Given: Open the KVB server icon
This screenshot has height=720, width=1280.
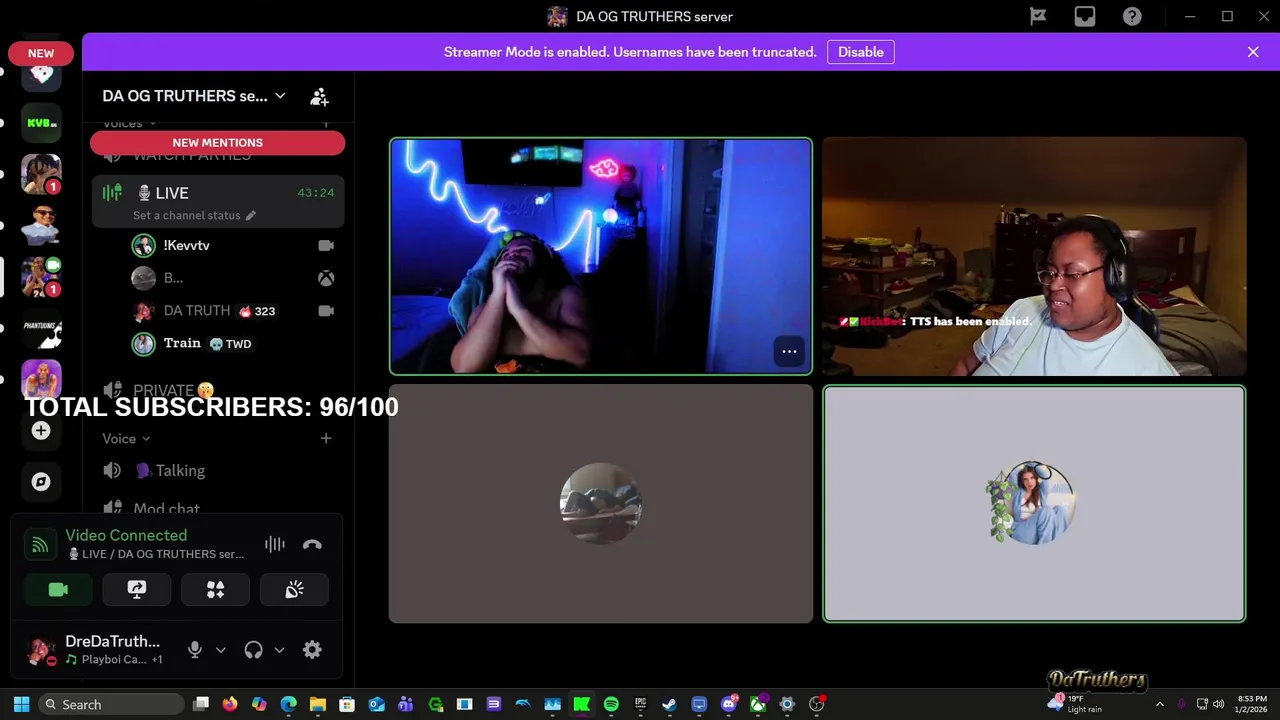Looking at the screenshot, I should tap(41, 123).
